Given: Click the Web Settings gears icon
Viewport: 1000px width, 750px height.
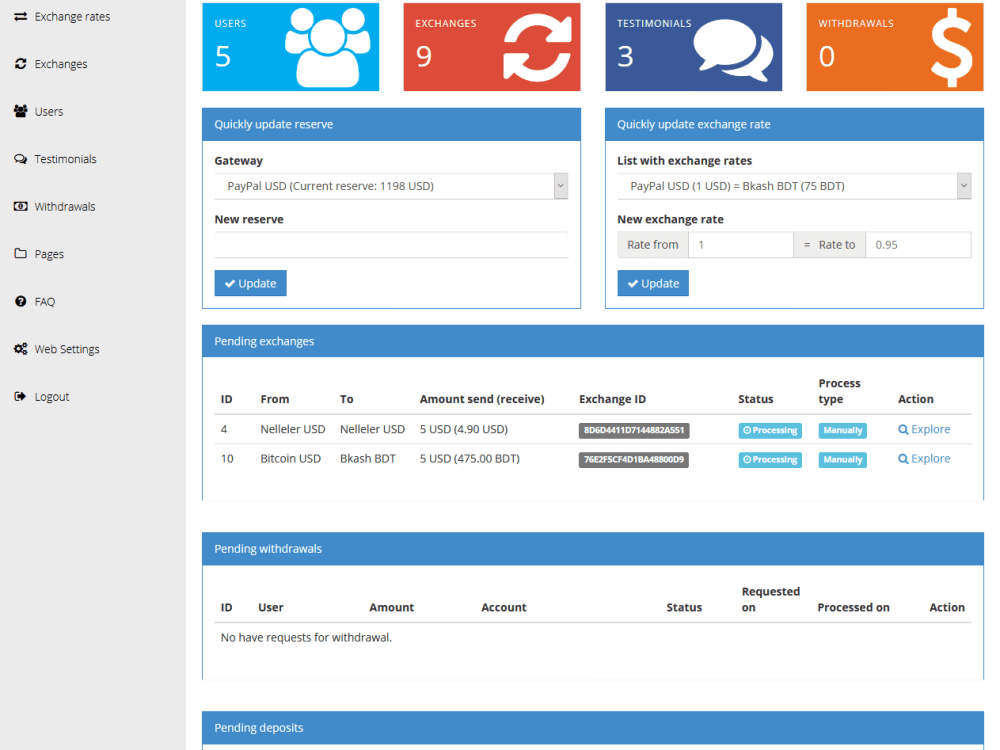Looking at the screenshot, I should (x=20, y=349).
